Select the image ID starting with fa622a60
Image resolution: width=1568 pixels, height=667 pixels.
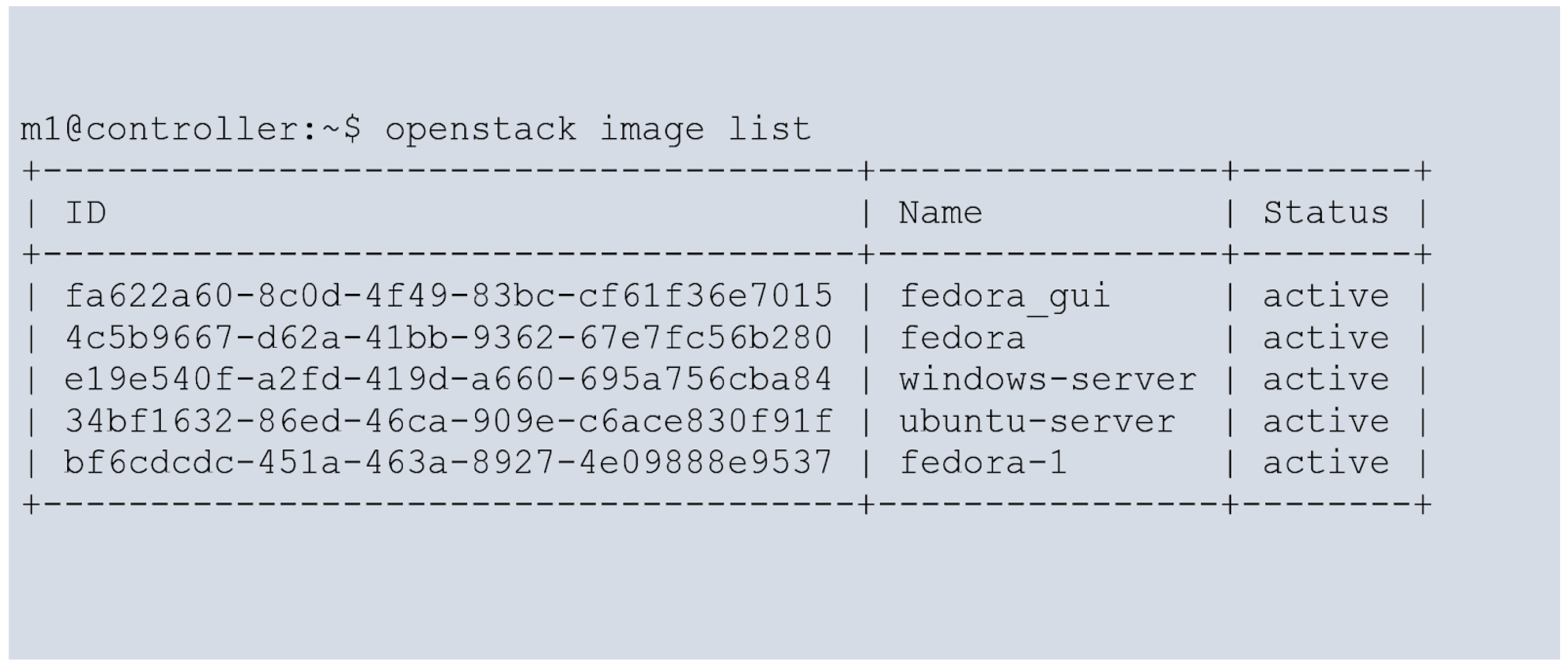[x=448, y=296]
